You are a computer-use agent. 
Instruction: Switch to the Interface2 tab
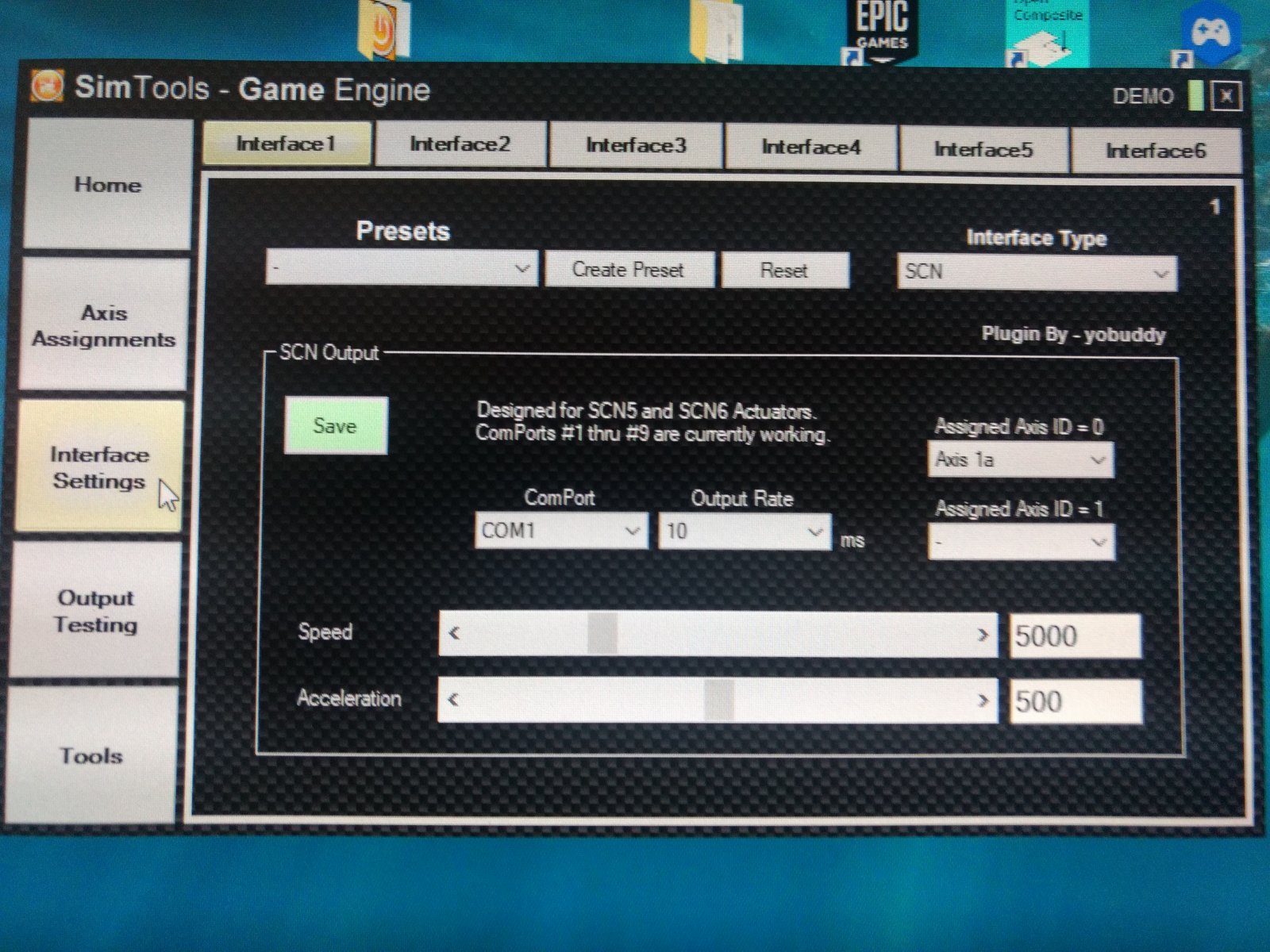pyautogui.click(x=460, y=144)
